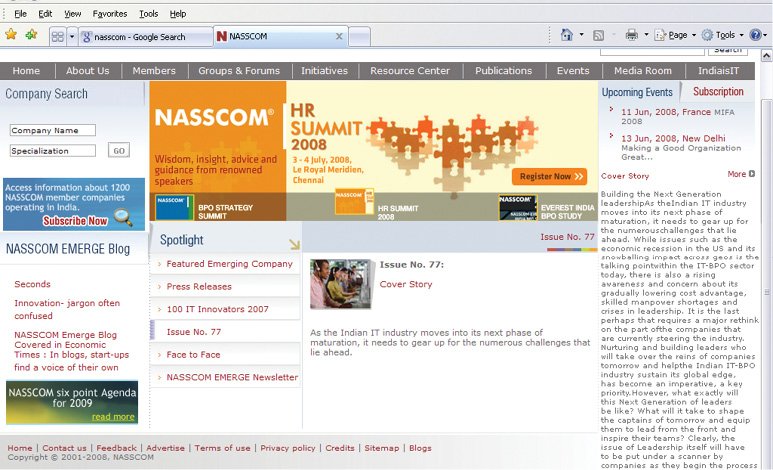Go to Home in site navigation
Screen dimensions: 773x470
26,71
